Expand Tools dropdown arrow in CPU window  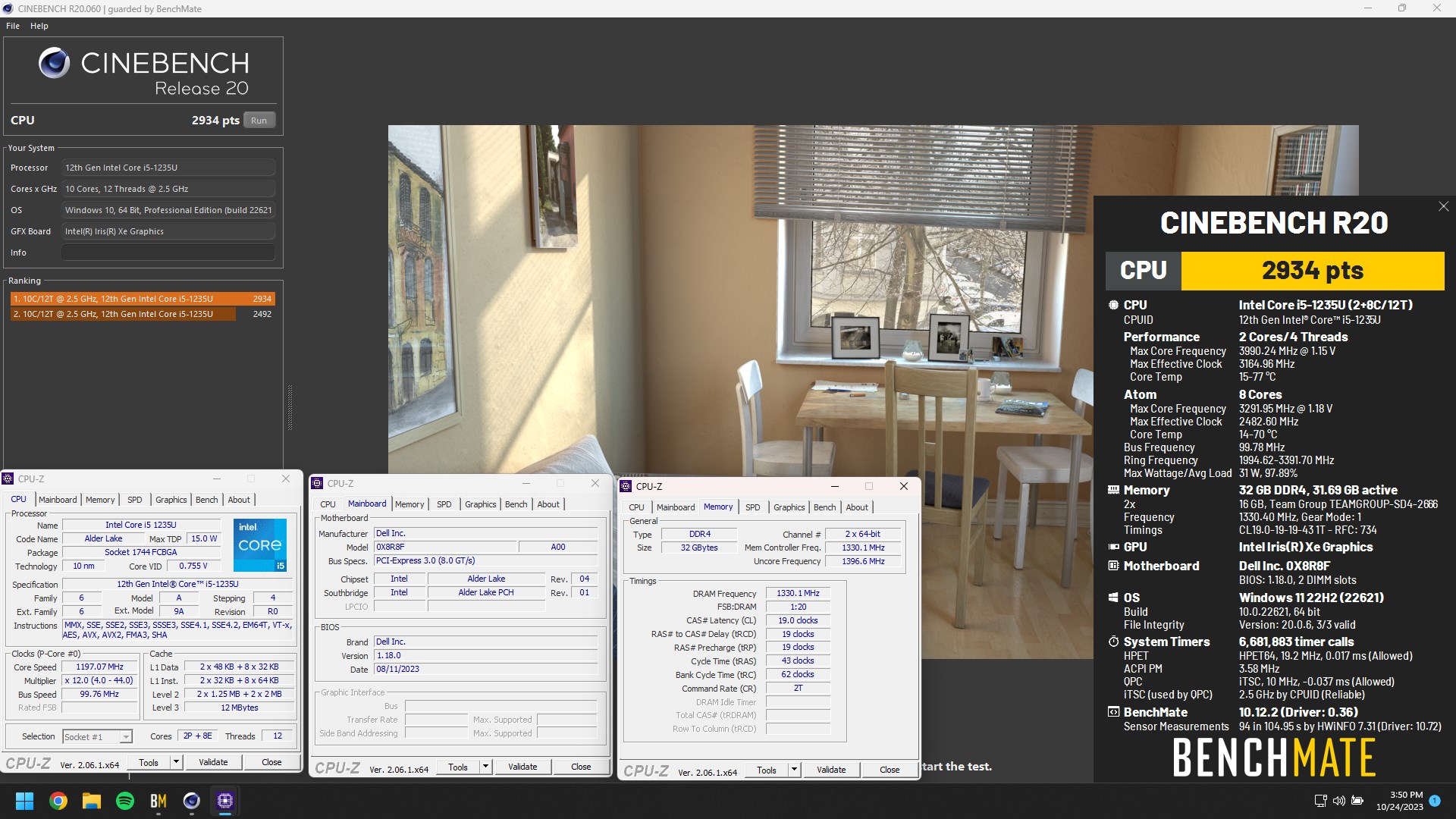176,762
